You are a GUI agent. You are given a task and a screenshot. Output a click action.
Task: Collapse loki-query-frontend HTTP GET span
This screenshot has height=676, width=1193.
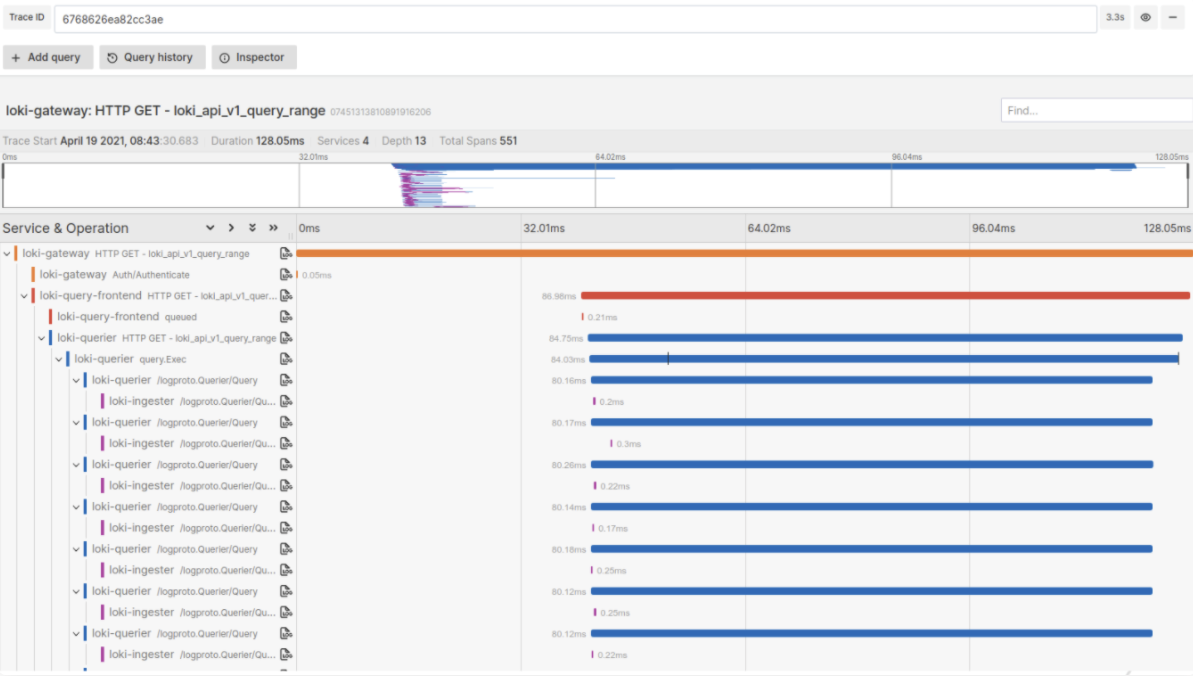click(x=24, y=295)
